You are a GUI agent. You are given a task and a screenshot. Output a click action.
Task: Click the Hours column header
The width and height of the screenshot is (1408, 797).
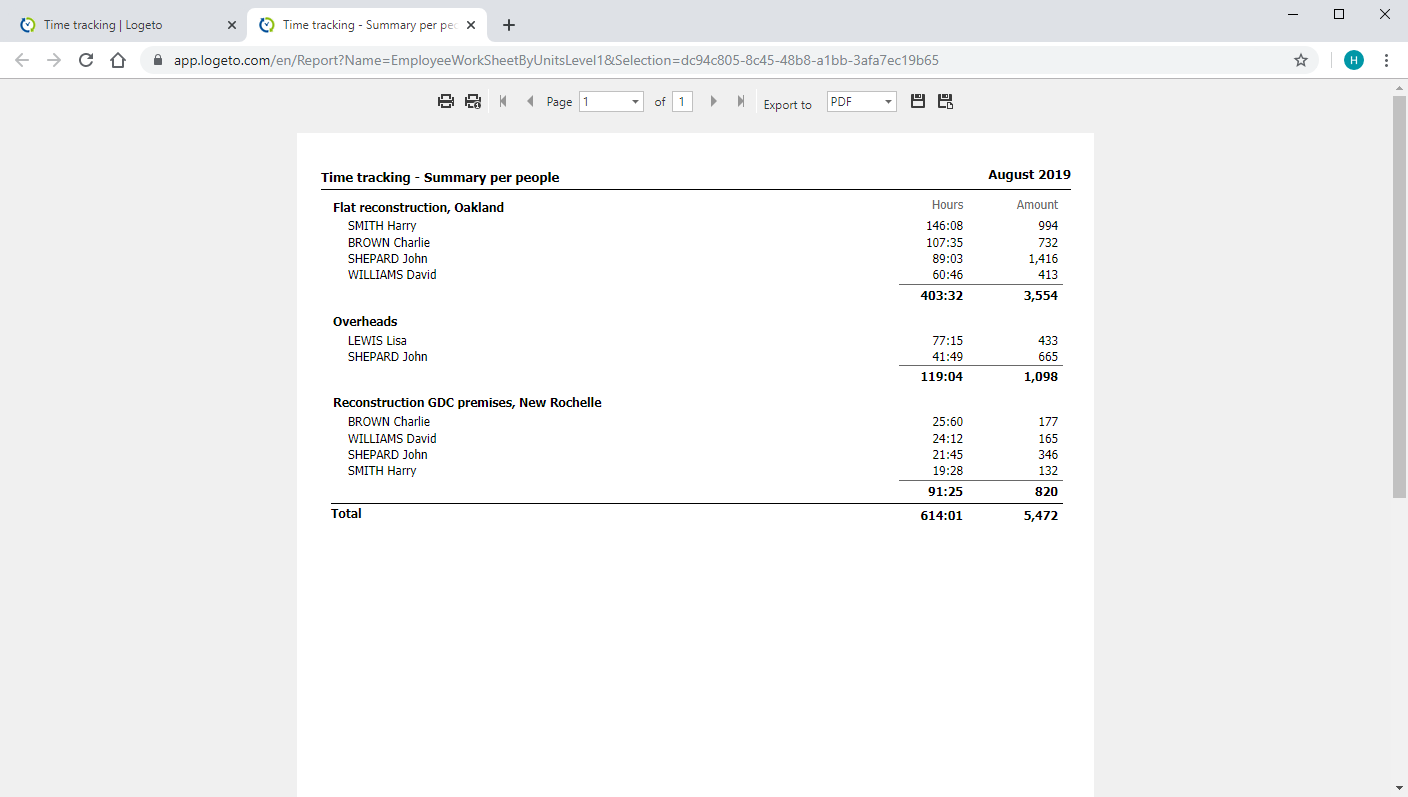pyautogui.click(x=948, y=205)
